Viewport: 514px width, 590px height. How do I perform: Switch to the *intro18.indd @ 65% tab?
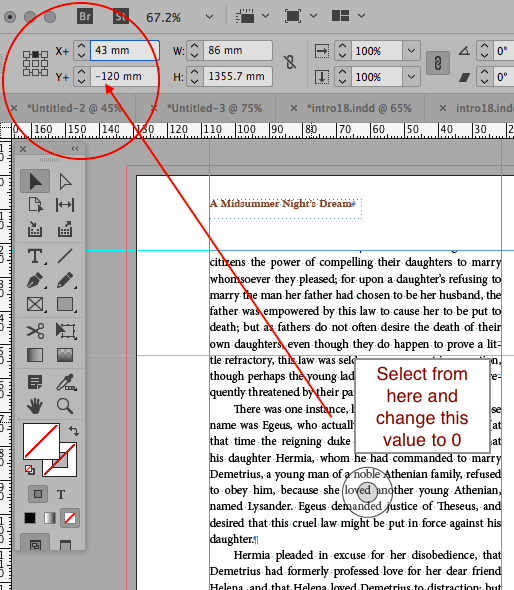tap(359, 108)
